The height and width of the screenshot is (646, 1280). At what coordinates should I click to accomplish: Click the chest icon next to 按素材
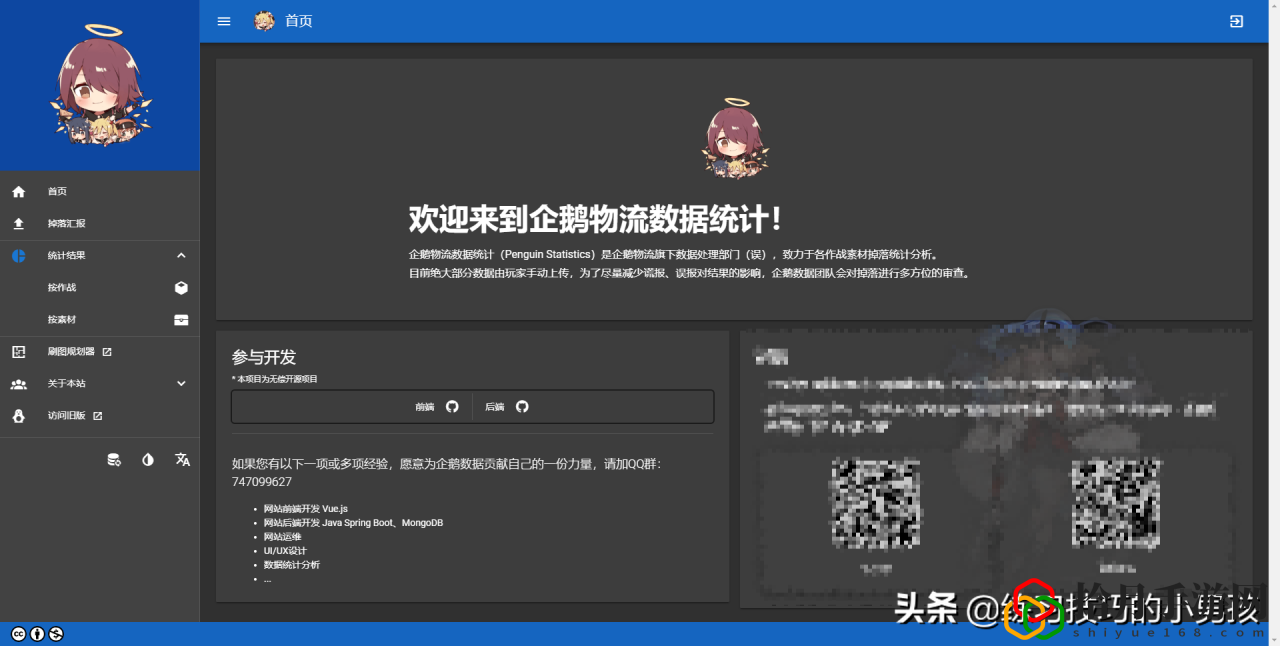tap(181, 320)
